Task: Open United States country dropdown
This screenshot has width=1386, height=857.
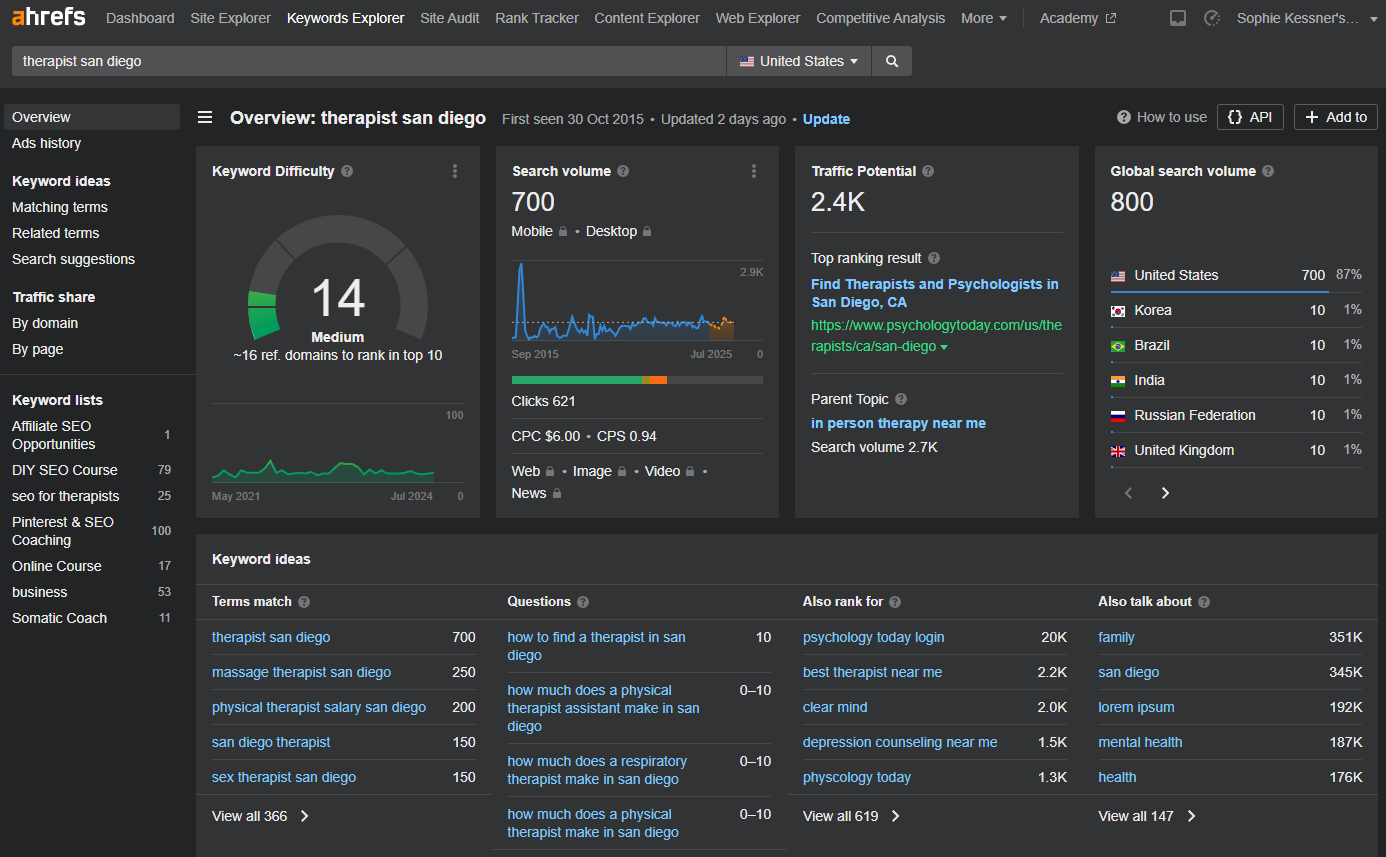Action: pos(799,61)
